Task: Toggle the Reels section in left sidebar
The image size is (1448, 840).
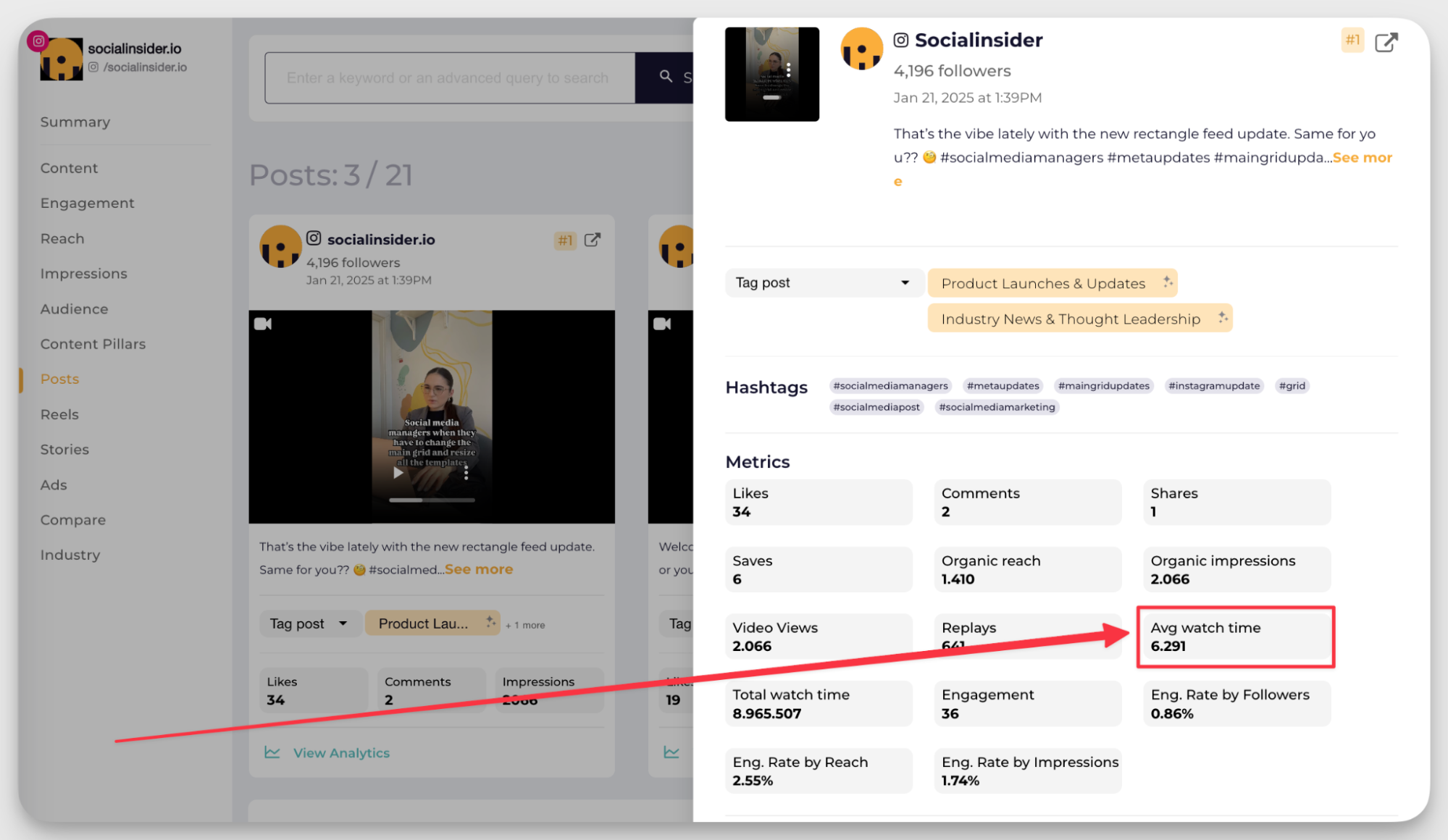Action: click(x=58, y=414)
